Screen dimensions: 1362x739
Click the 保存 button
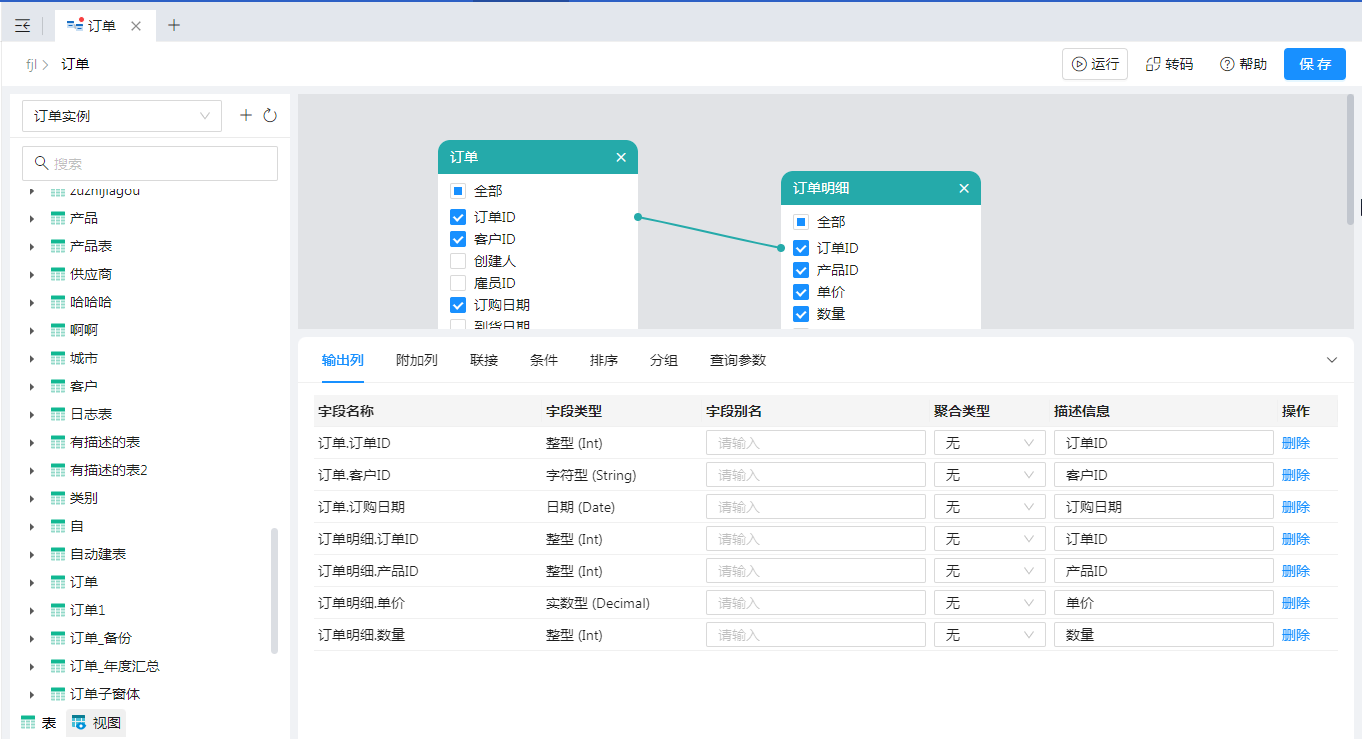[x=1314, y=64]
